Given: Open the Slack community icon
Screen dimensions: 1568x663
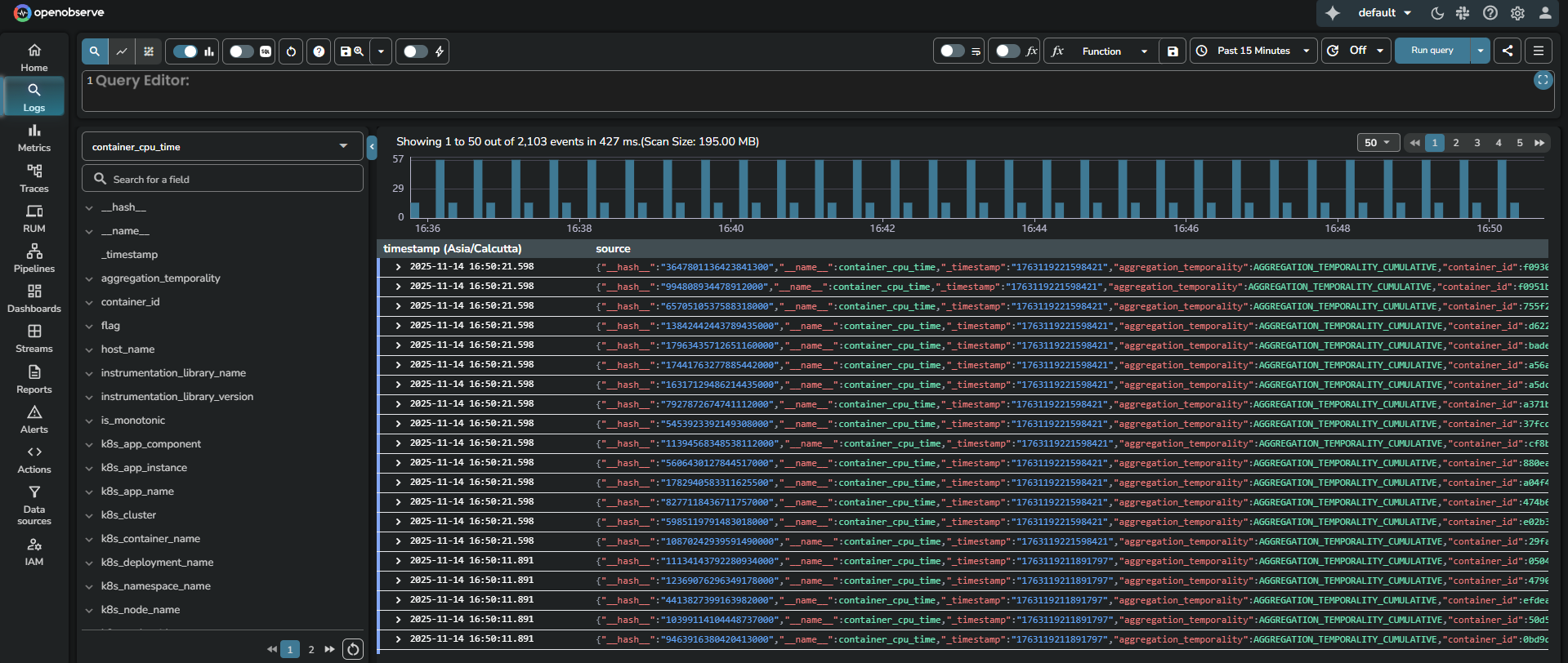Looking at the screenshot, I should point(1463,13).
